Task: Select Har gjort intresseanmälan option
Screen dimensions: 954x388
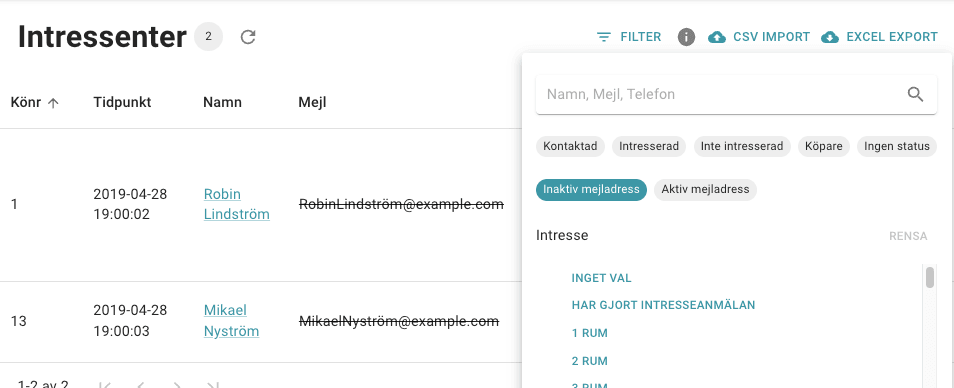Action: point(663,305)
